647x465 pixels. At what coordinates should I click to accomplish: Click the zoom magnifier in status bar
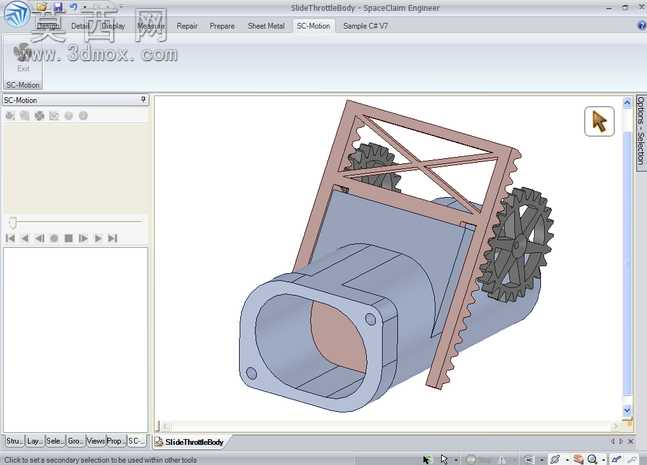tap(593, 459)
